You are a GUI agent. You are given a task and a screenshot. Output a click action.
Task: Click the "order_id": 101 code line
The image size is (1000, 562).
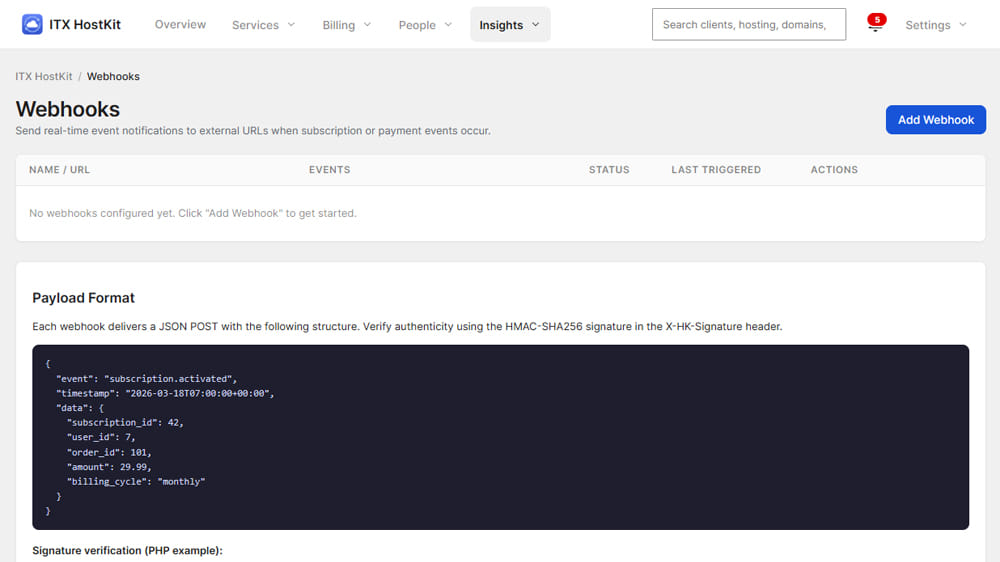click(x=109, y=452)
